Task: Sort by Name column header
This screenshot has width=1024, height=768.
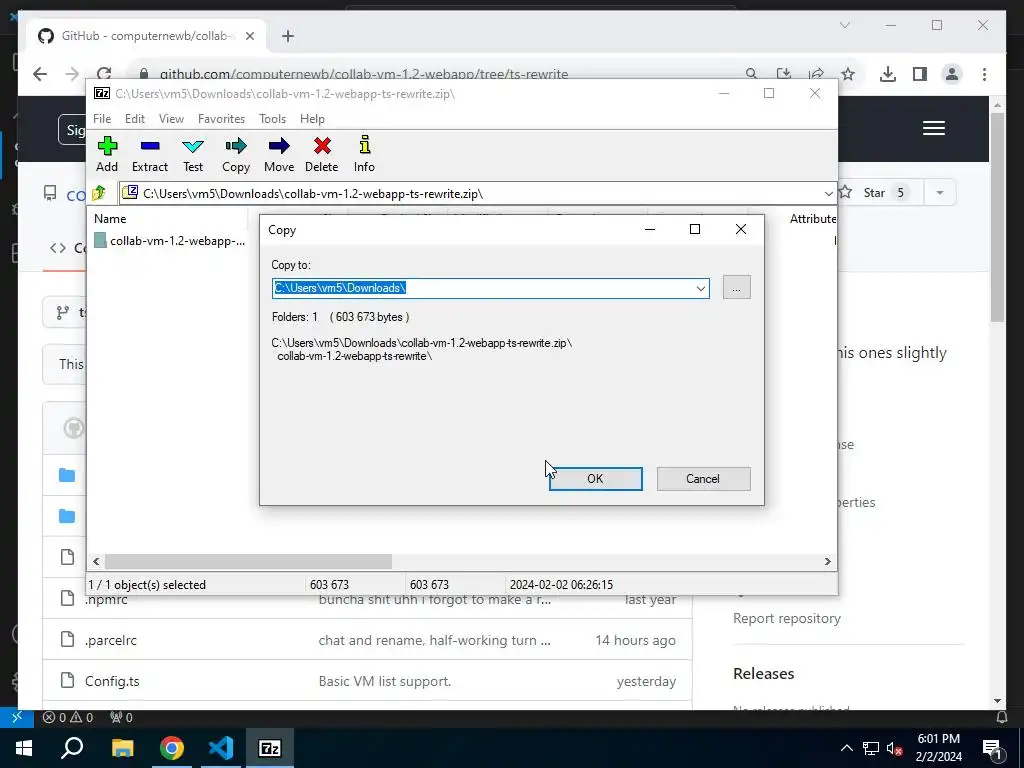Action: click(x=110, y=219)
